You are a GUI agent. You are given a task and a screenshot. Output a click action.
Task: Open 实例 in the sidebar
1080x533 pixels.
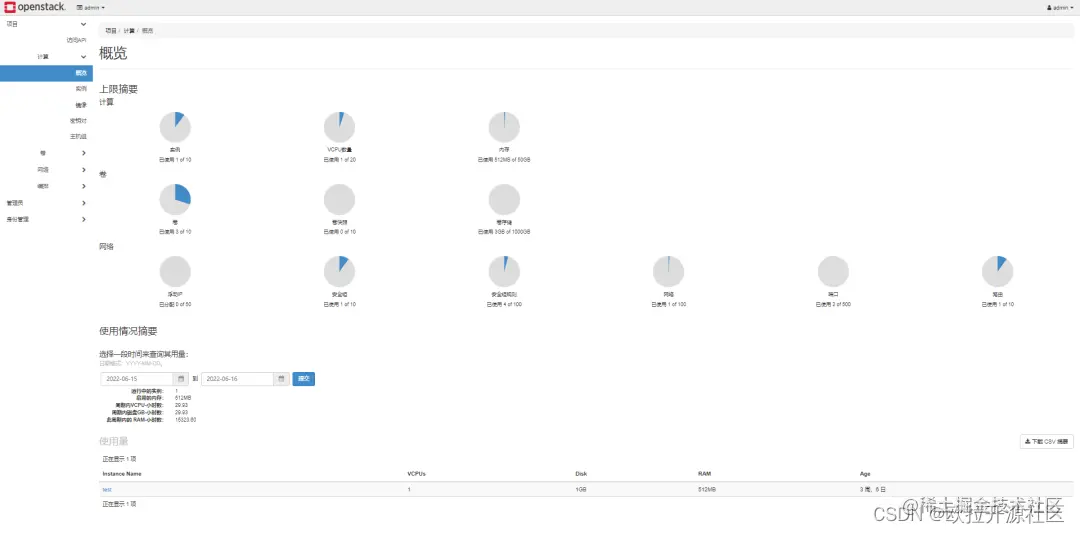(x=81, y=89)
